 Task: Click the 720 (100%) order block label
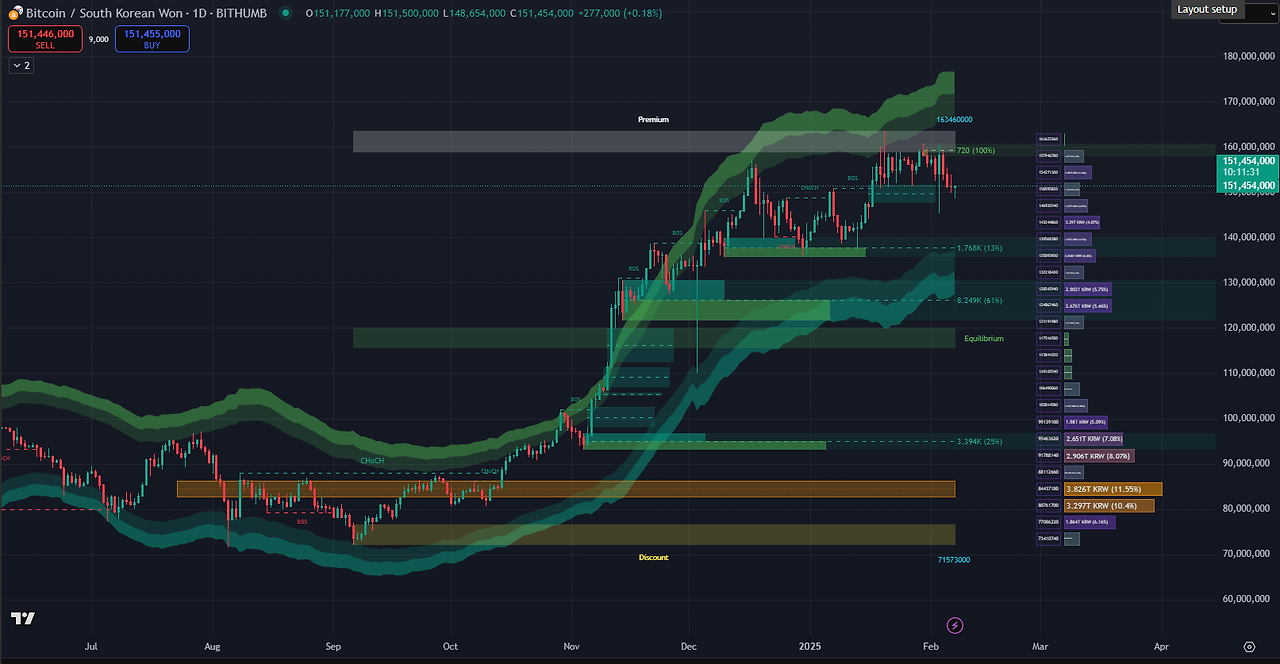[x=975, y=150]
